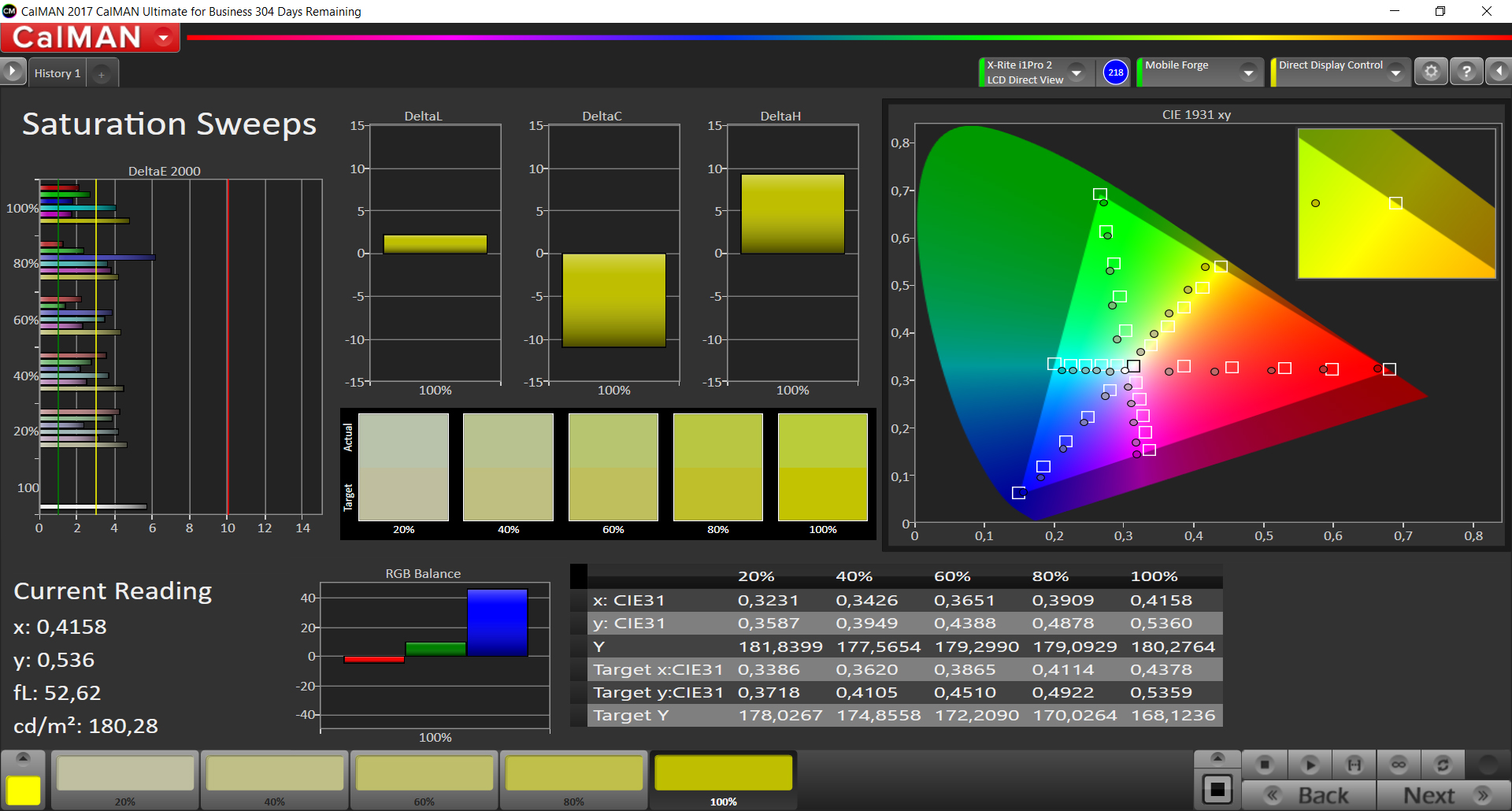Click the DeltaH chart bar
This screenshot has width=1512, height=811.
click(x=793, y=214)
